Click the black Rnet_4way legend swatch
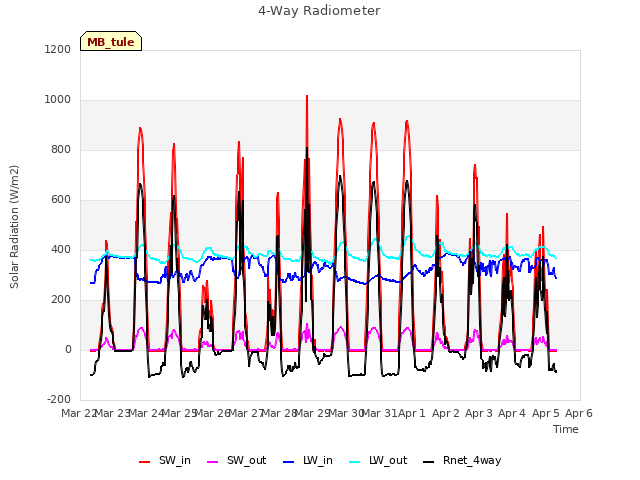 point(429,462)
